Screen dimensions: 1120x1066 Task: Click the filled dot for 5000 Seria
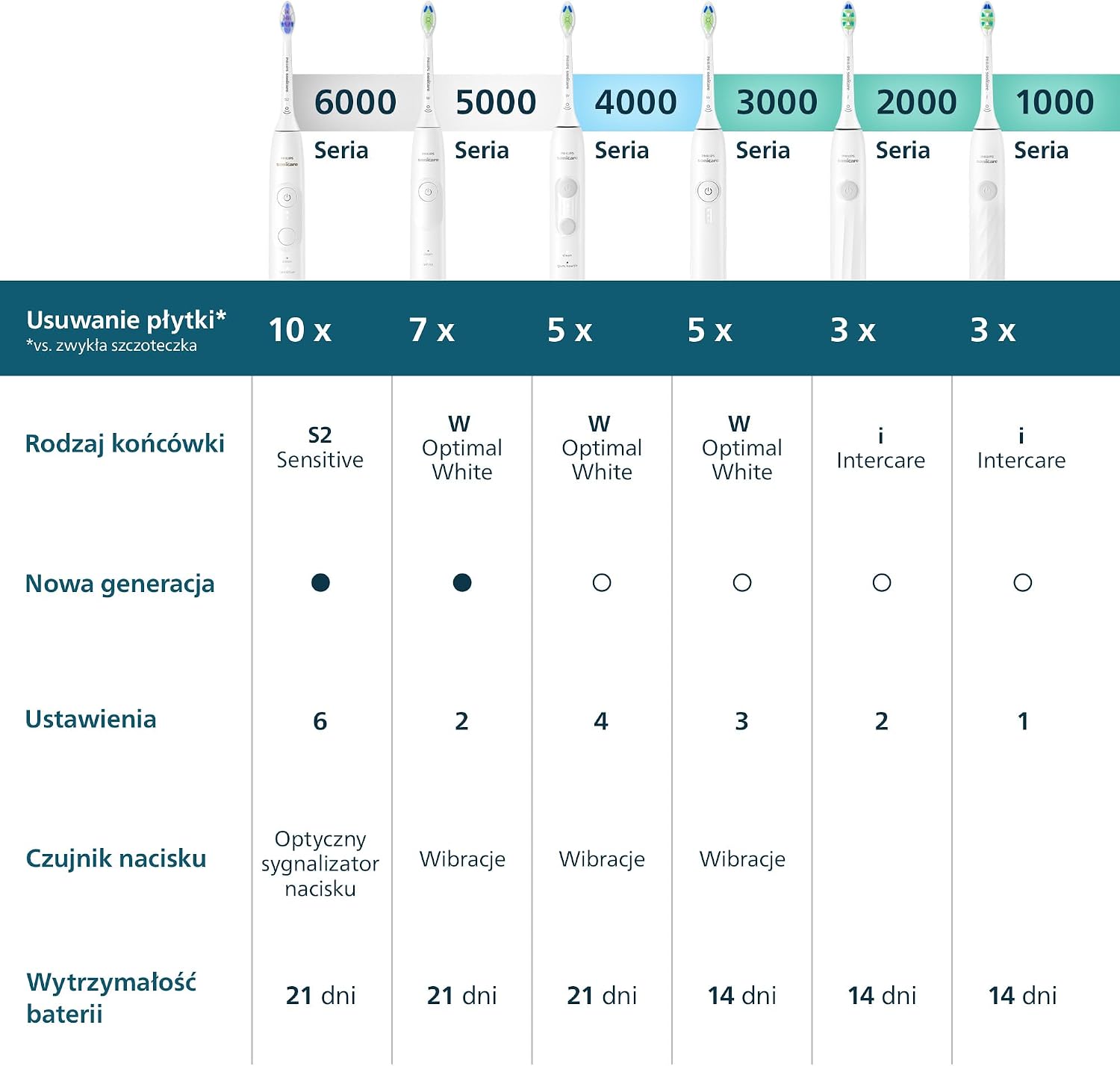point(462,582)
